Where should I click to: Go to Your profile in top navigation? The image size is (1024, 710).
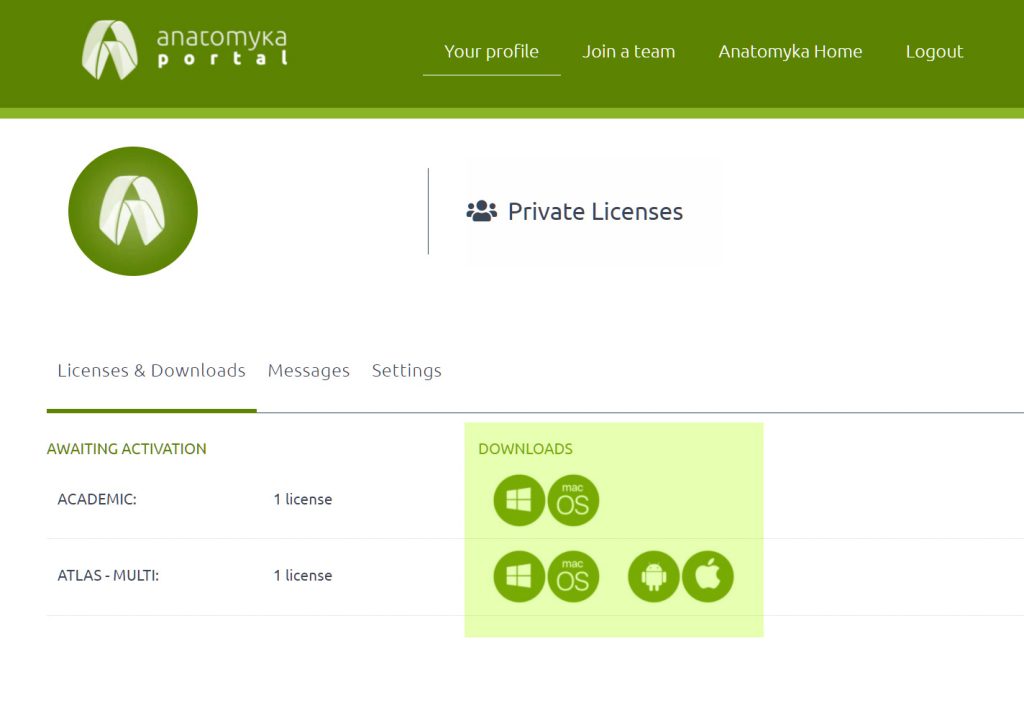click(x=491, y=52)
